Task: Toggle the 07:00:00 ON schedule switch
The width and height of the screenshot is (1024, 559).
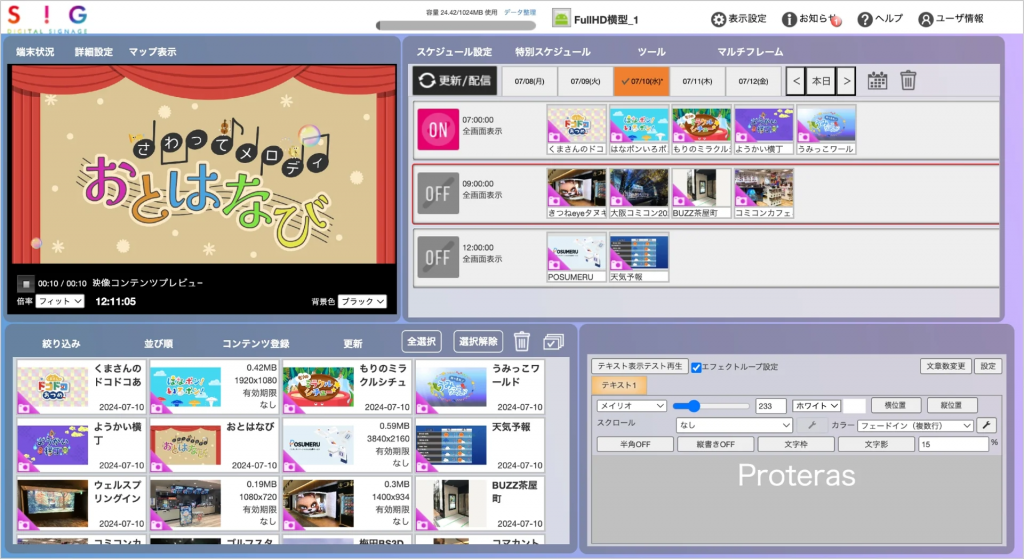Action: pyautogui.click(x=438, y=129)
